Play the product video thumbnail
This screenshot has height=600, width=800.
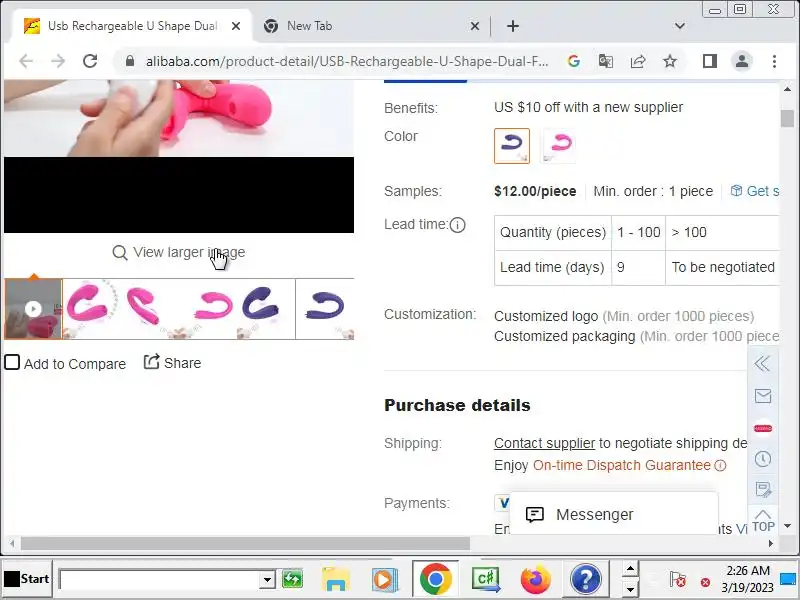click(33, 309)
